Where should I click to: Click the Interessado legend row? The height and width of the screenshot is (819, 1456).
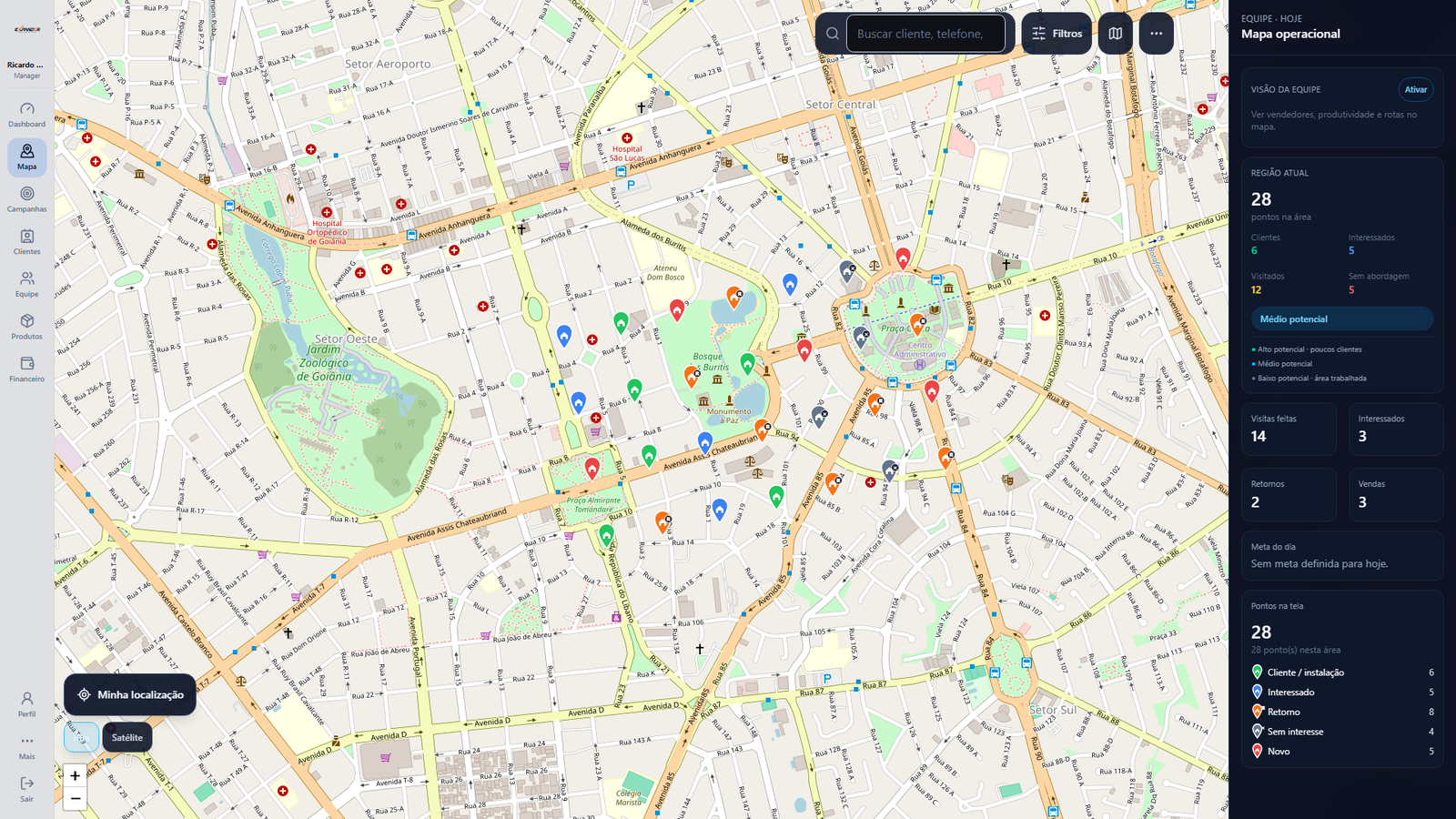1342,692
